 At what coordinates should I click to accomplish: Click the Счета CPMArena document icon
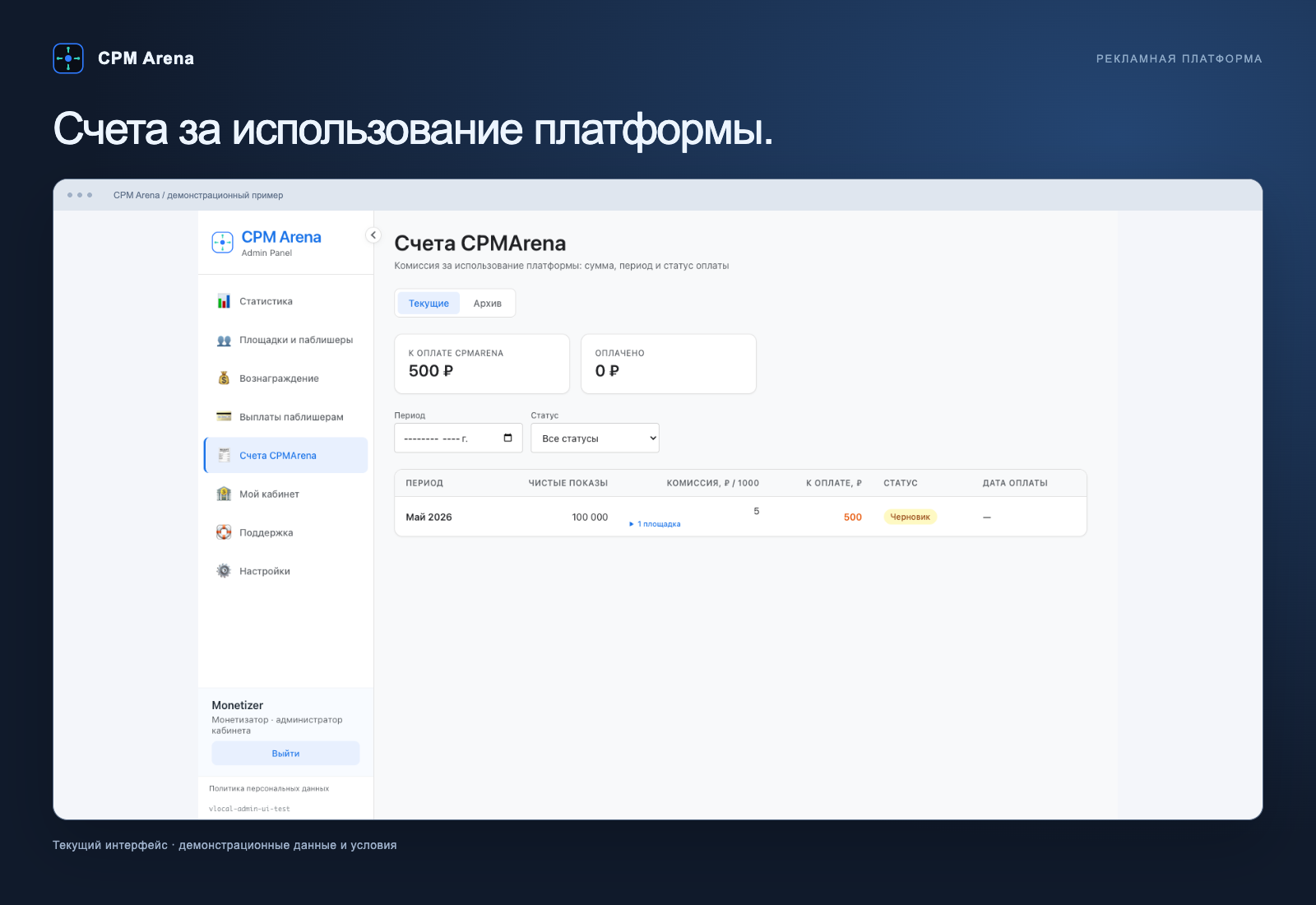[x=224, y=455]
